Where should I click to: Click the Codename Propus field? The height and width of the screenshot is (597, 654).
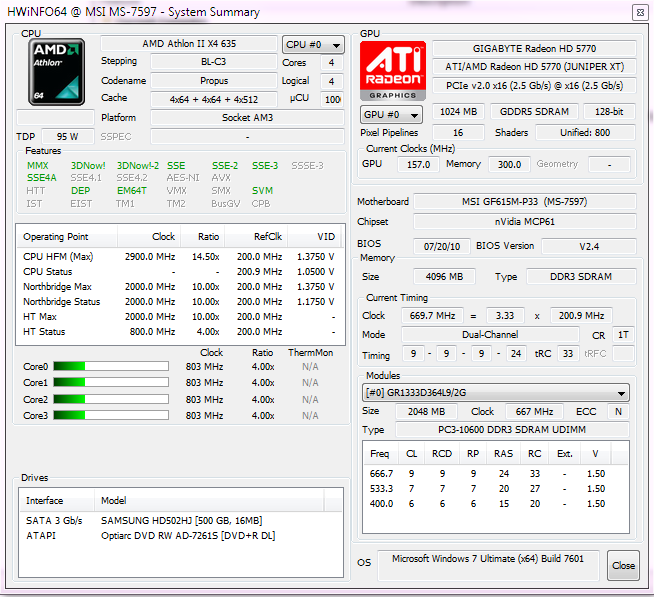[214, 81]
